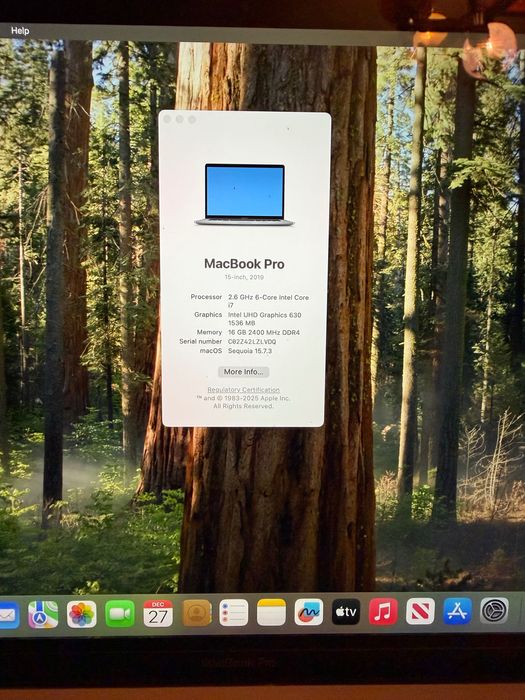
Task: Open Calendar showing Dec 27
Action: 158,613
